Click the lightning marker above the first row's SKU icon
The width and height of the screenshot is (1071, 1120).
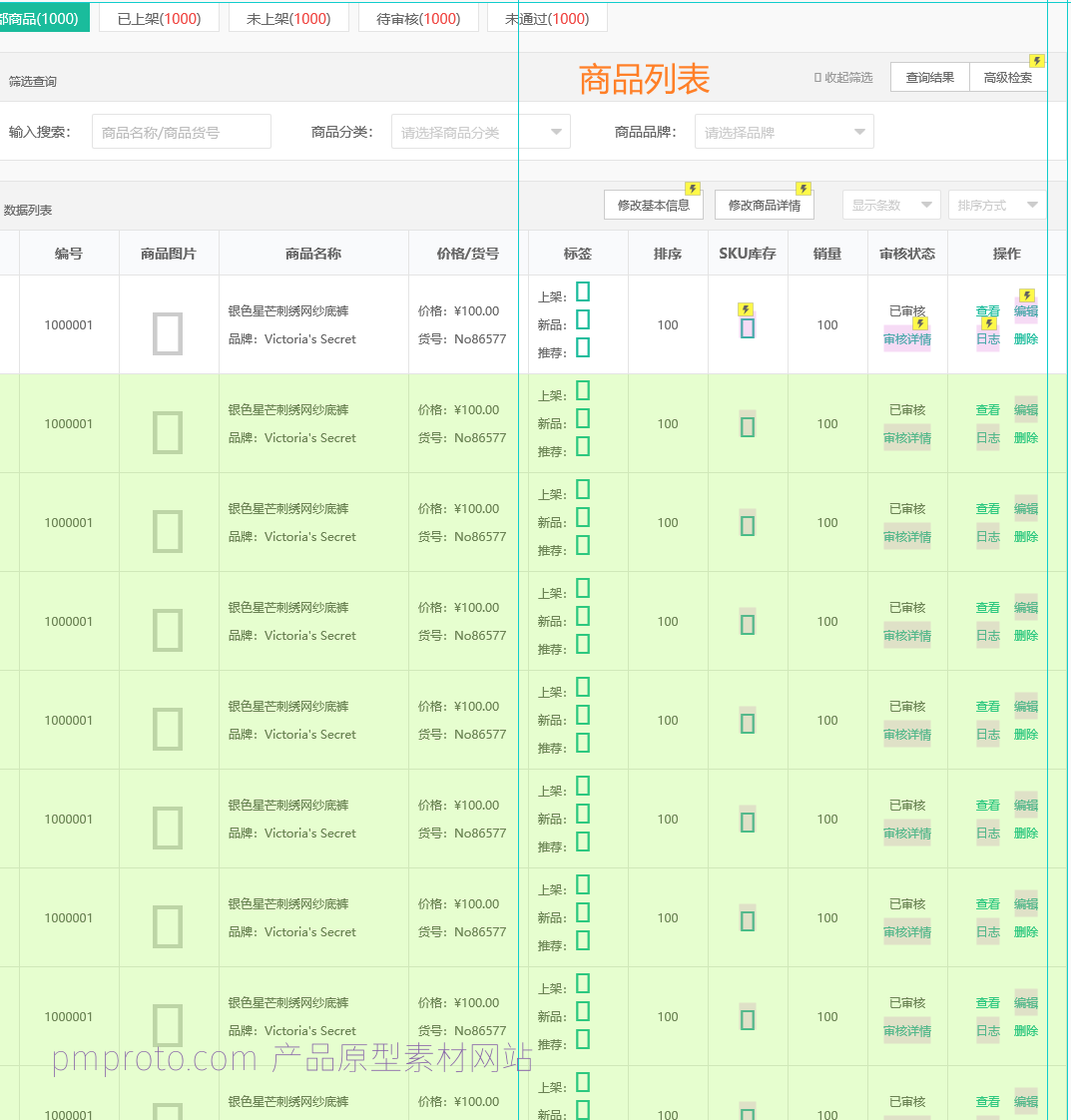pyautogui.click(x=746, y=309)
